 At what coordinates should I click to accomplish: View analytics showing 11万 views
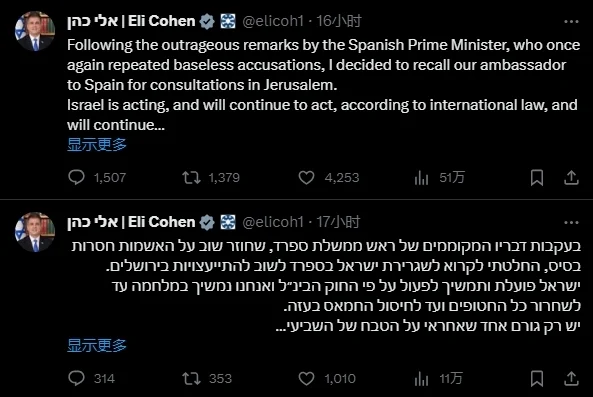(x=421, y=378)
